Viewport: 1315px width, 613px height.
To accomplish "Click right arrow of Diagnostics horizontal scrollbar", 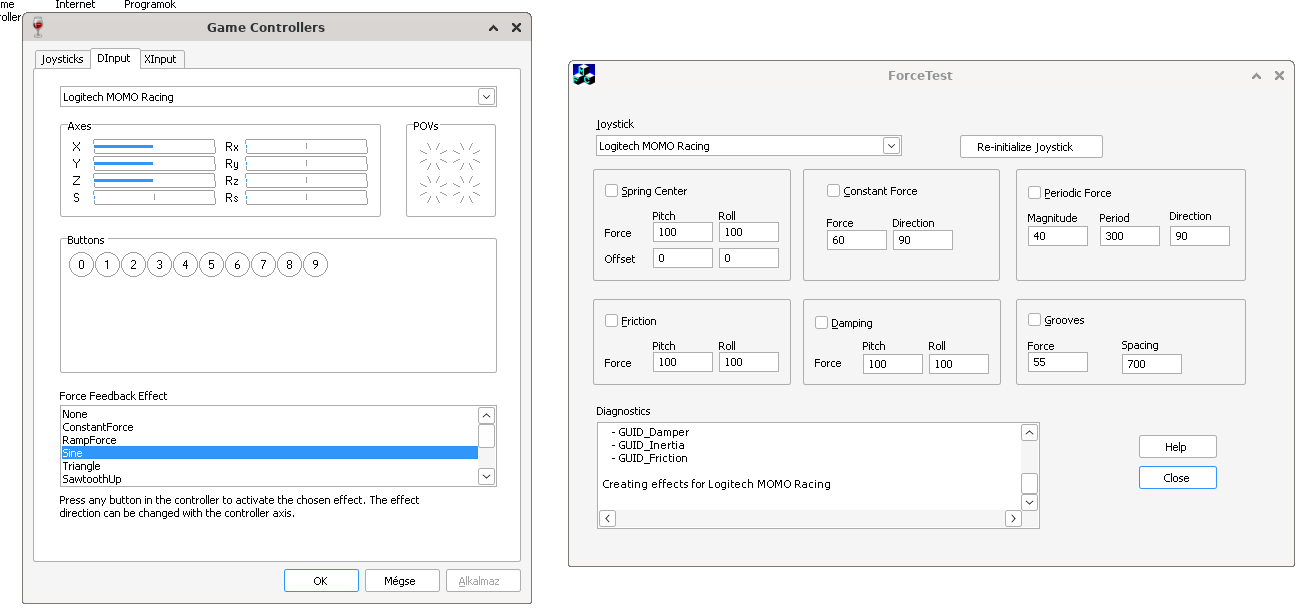I will [1013, 518].
